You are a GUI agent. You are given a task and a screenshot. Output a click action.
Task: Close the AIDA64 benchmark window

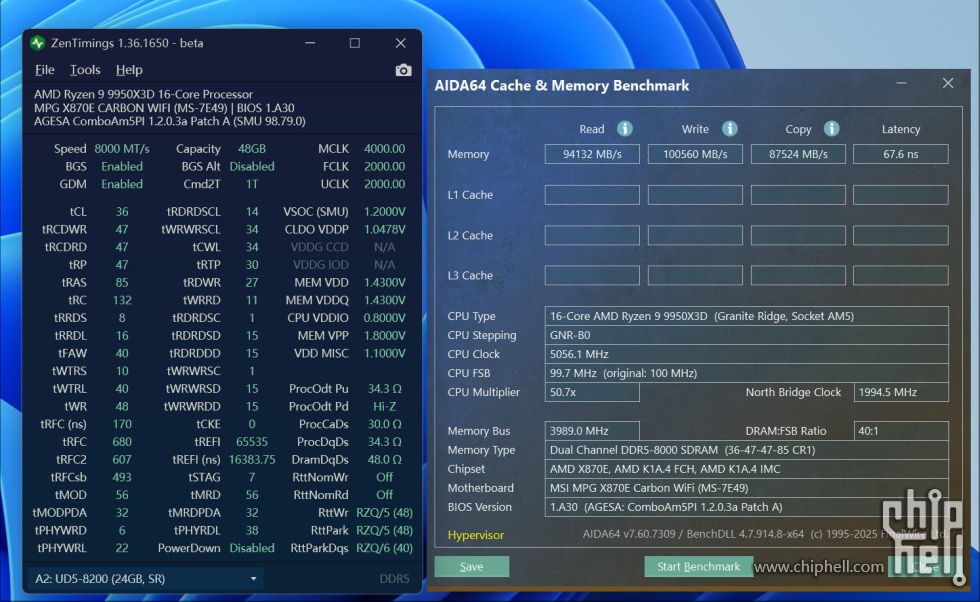948,83
